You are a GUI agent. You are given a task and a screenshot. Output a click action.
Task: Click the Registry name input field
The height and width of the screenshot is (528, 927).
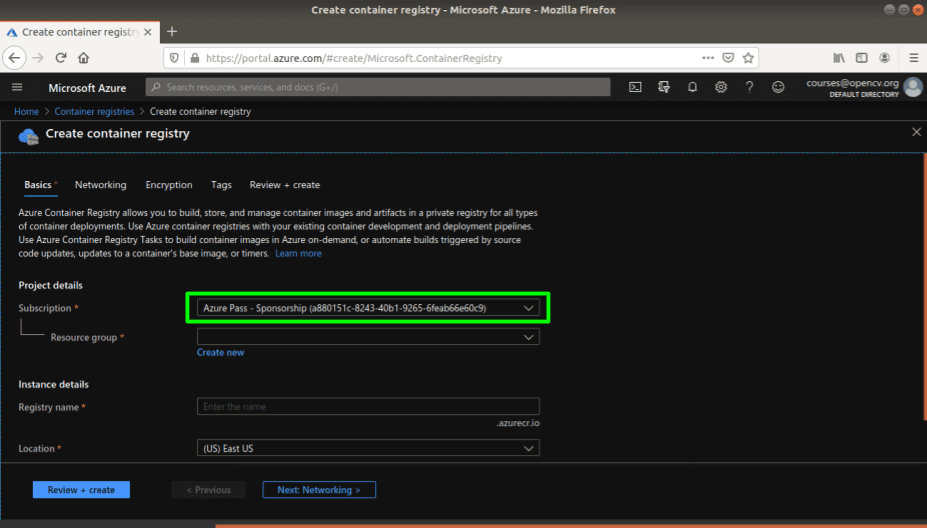click(368, 406)
